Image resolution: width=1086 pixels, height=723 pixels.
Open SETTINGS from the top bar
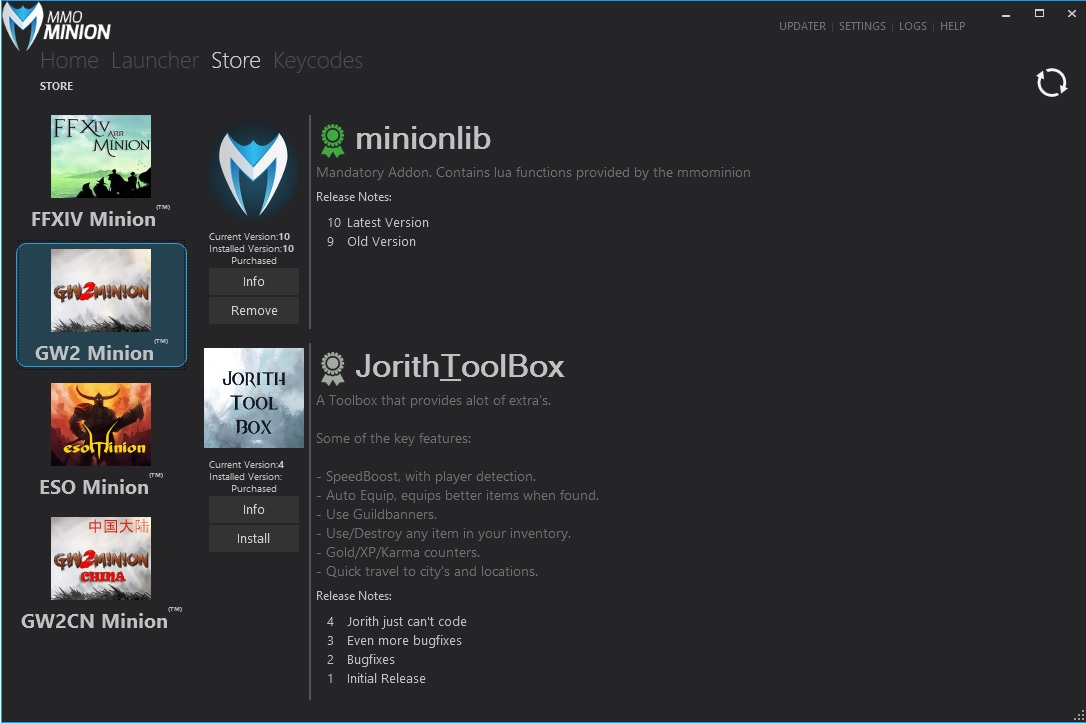(x=862, y=26)
